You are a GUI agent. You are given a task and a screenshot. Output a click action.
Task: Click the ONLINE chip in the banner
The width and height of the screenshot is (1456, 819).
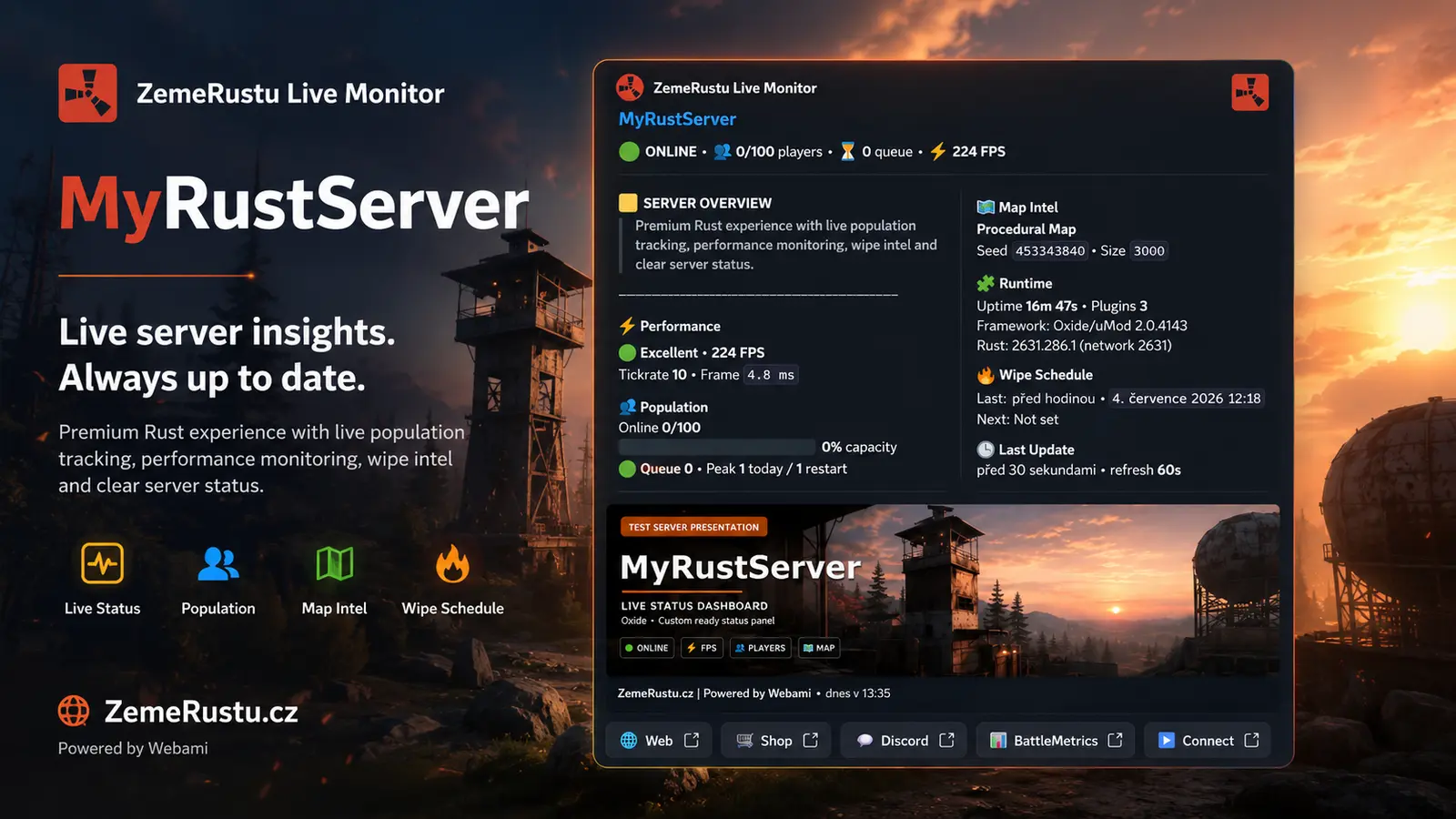pyautogui.click(x=647, y=648)
